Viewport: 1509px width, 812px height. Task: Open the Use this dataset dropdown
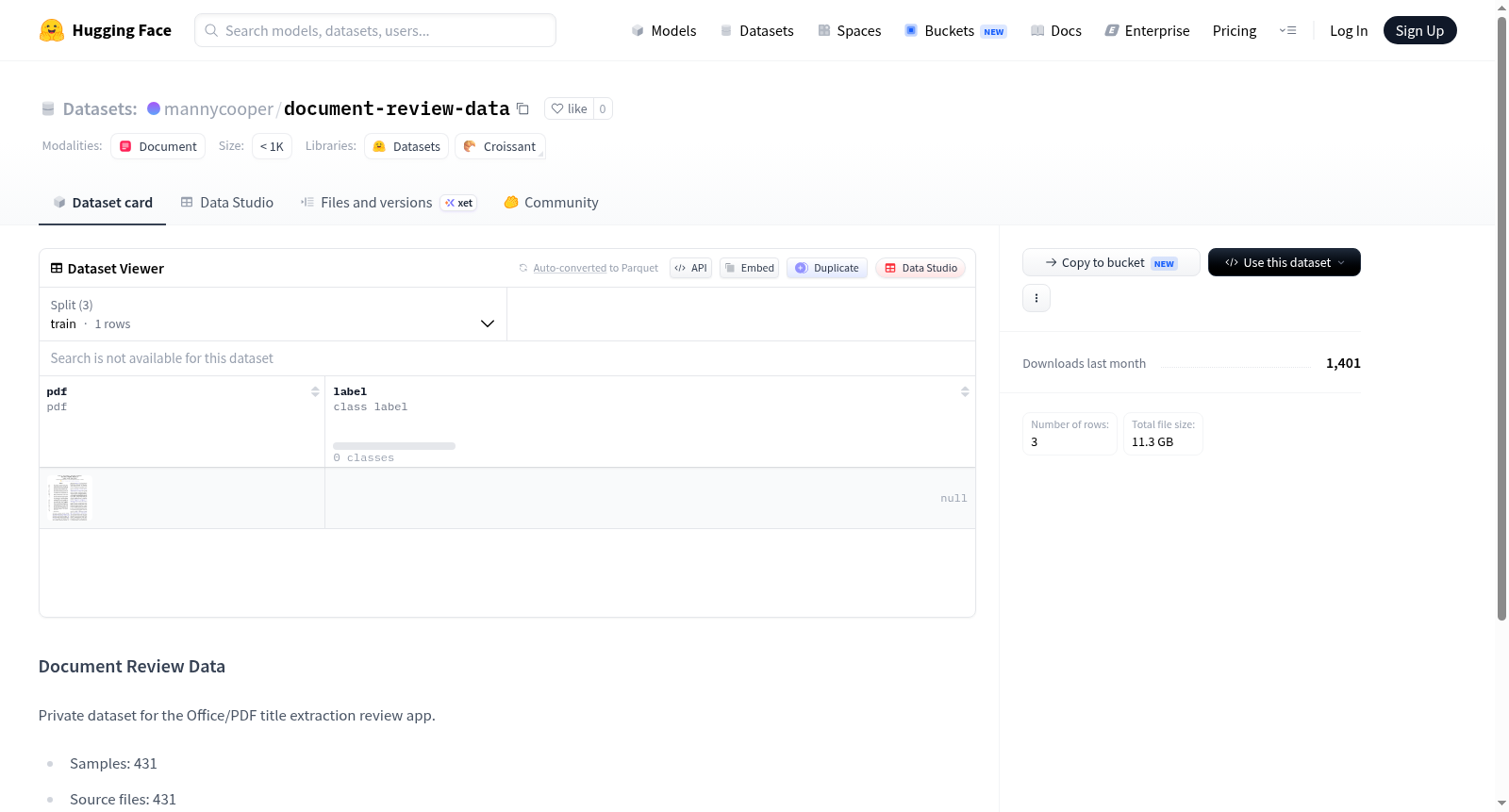coord(1285,262)
